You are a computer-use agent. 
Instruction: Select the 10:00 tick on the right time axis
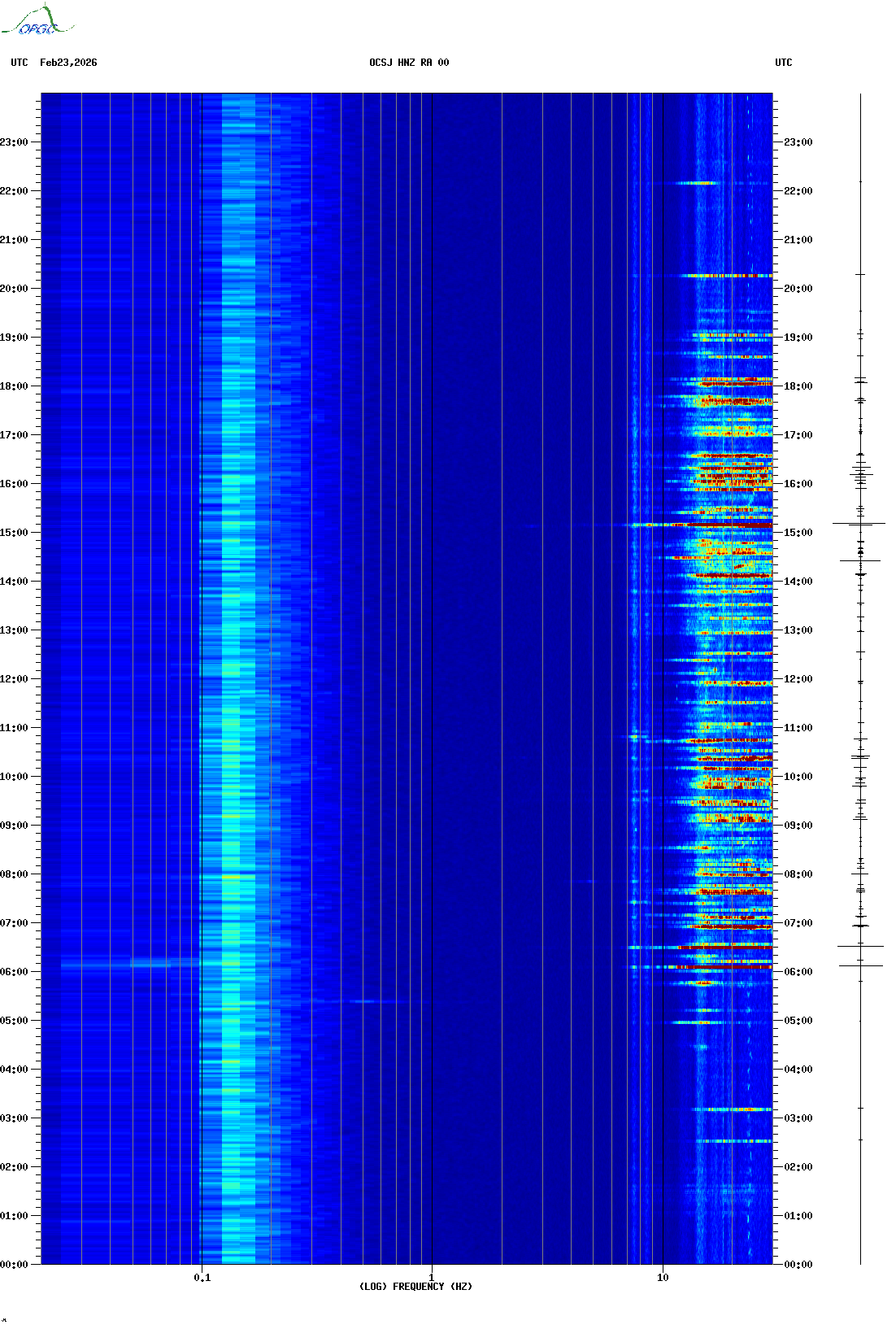tap(798, 777)
